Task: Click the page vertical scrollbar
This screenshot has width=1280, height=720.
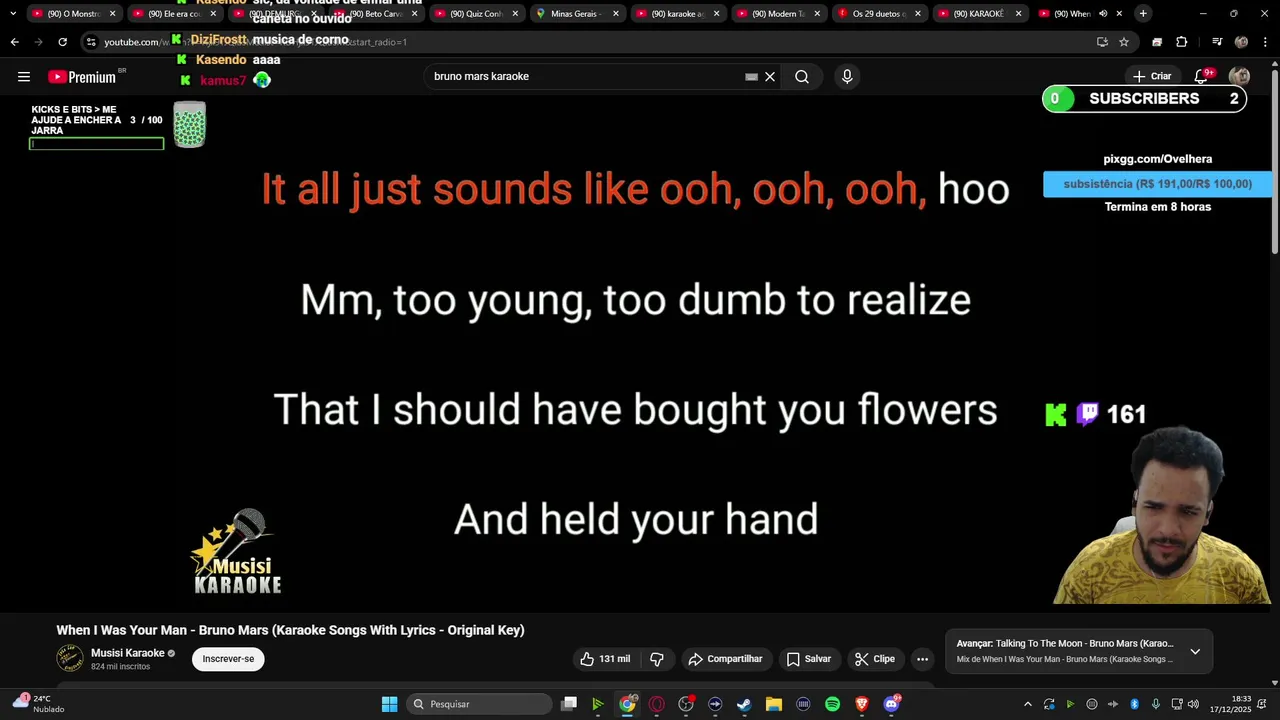Action: click(1274, 160)
